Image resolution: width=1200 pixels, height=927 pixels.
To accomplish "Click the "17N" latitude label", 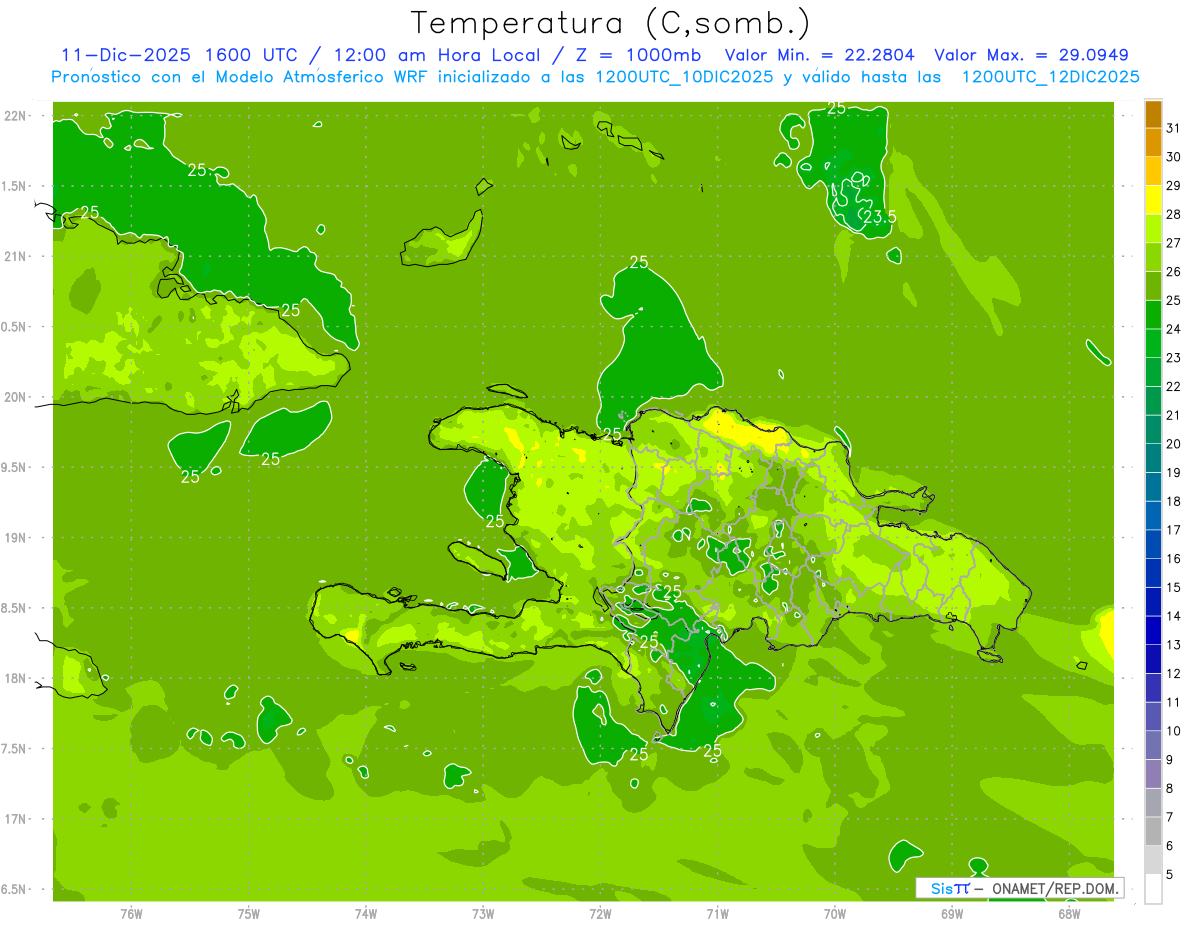I will point(15,819).
